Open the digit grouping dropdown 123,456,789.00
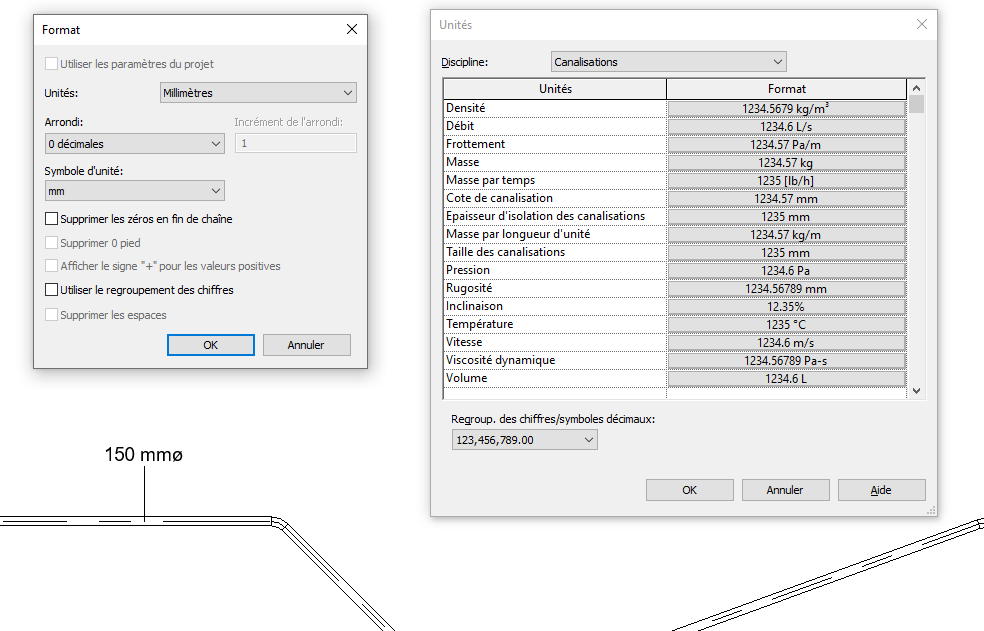Screen dimensions: 984x631 coord(523,440)
